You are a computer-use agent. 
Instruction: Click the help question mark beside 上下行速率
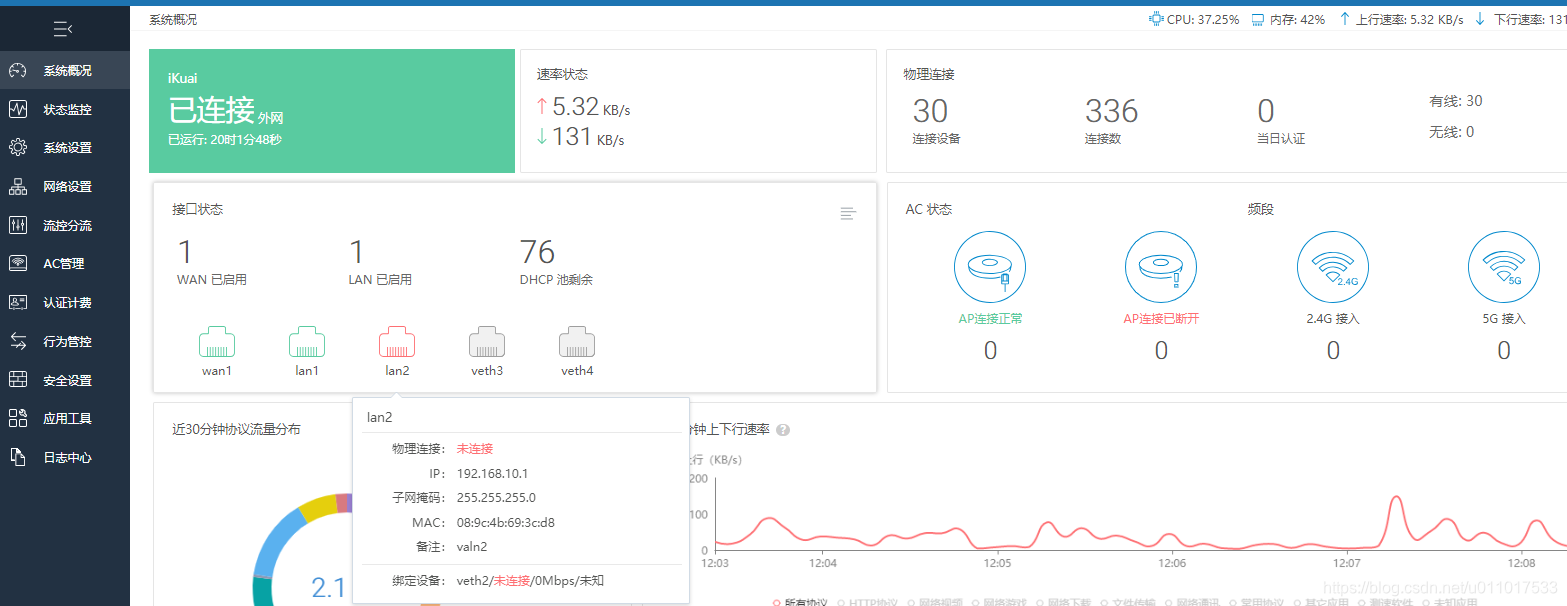click(783, 430)
